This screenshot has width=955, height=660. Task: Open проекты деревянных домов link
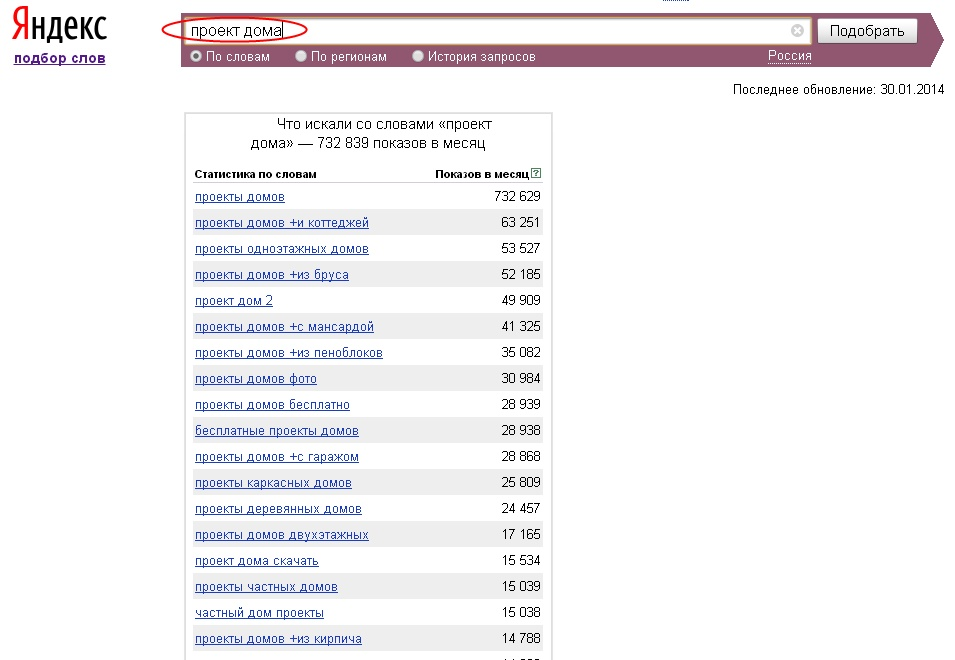278,509
